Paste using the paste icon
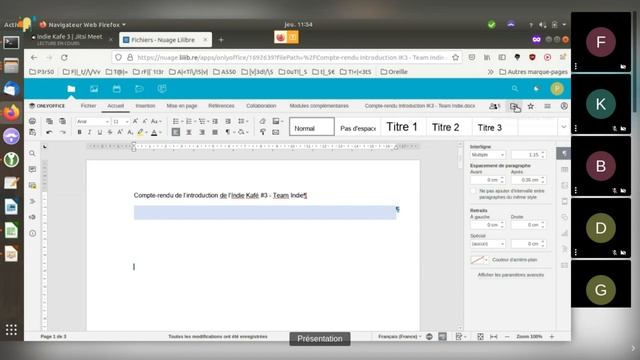Viewport: 640px width, 360px height. [x=62, y=121]
